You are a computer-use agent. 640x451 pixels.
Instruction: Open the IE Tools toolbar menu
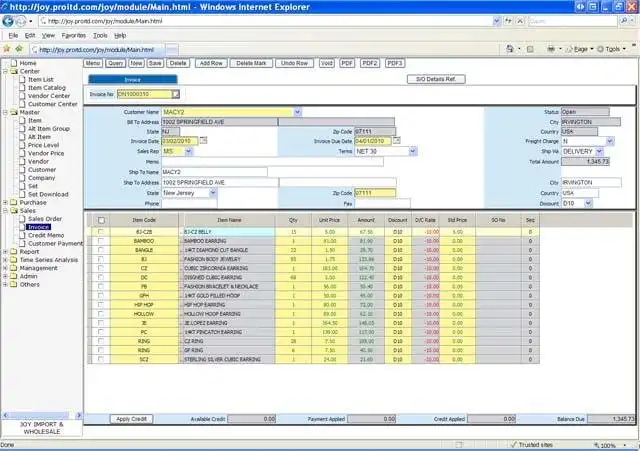pyautogui.click(x=611, y=49)
